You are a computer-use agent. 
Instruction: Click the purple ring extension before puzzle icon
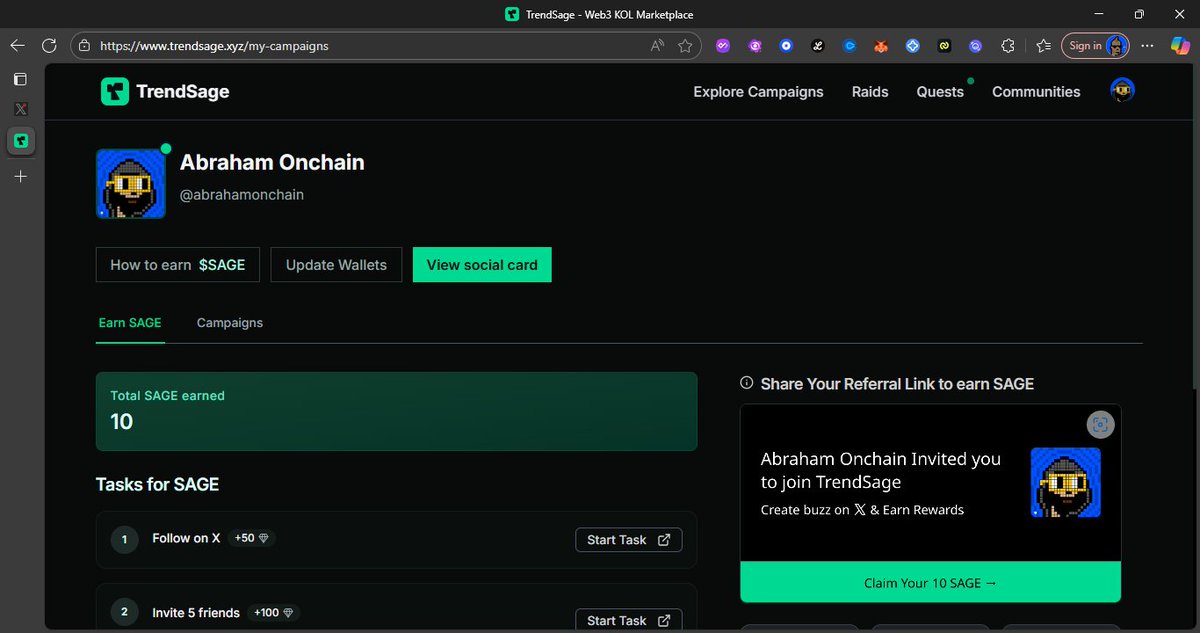(976, 46)
